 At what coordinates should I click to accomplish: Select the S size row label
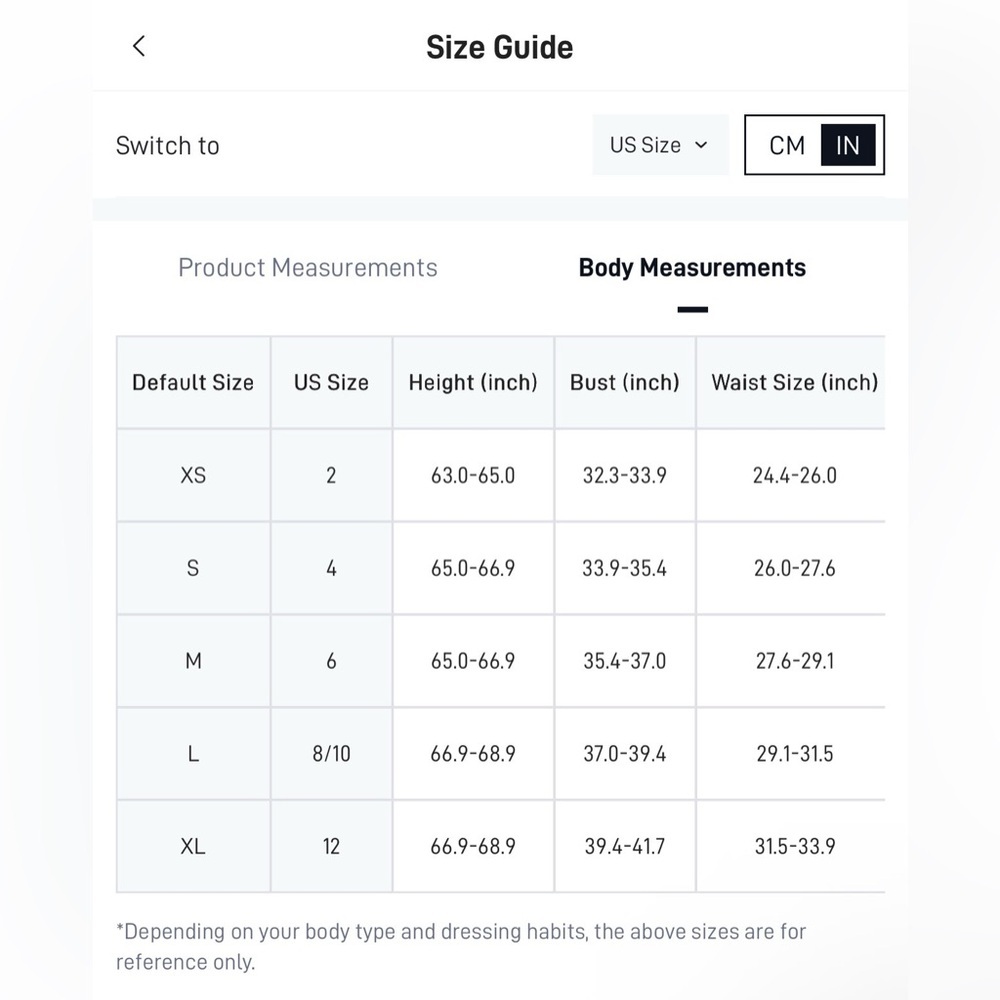pos(193,568)
